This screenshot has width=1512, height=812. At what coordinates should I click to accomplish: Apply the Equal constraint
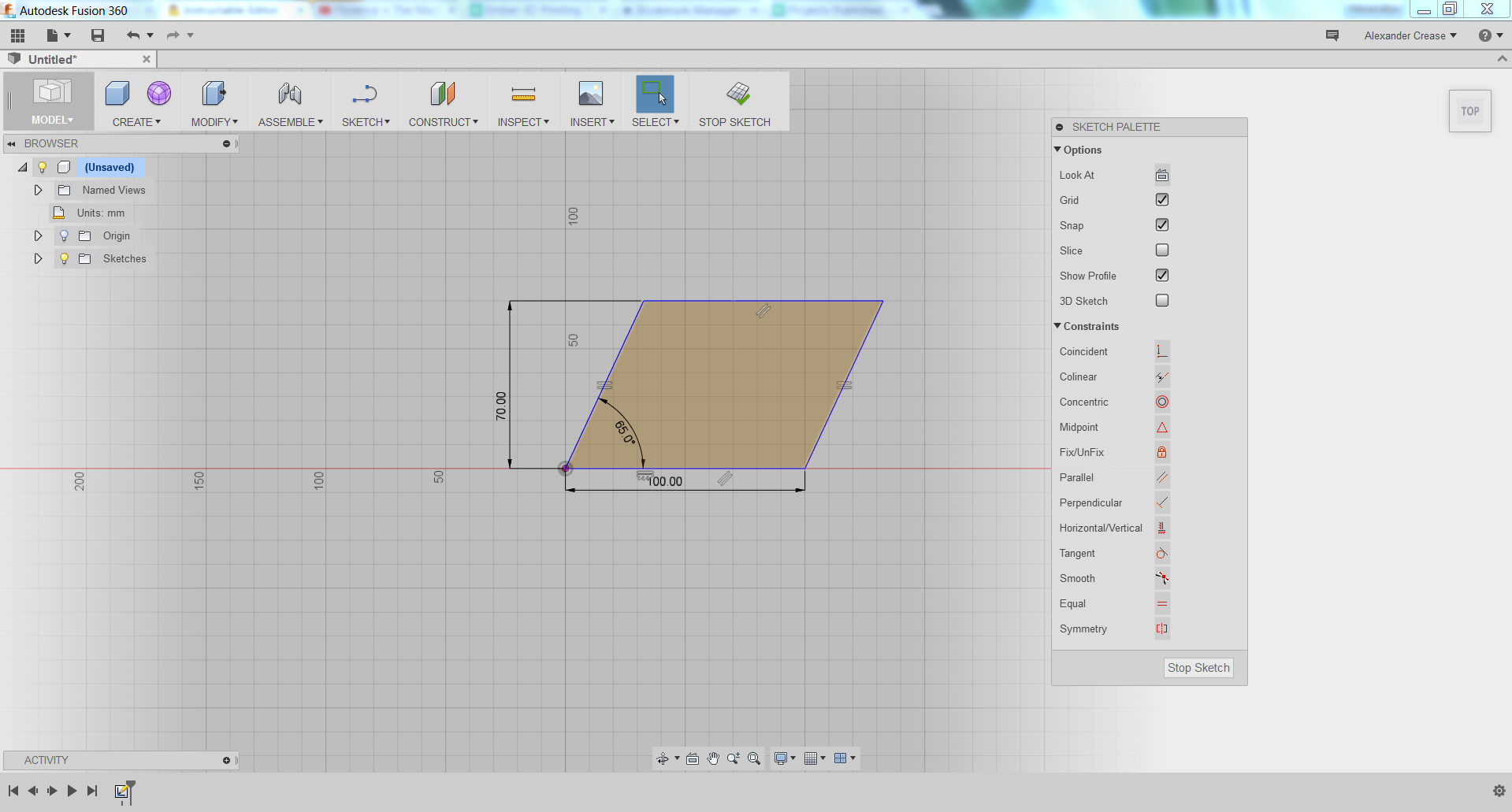point(1161,603)
